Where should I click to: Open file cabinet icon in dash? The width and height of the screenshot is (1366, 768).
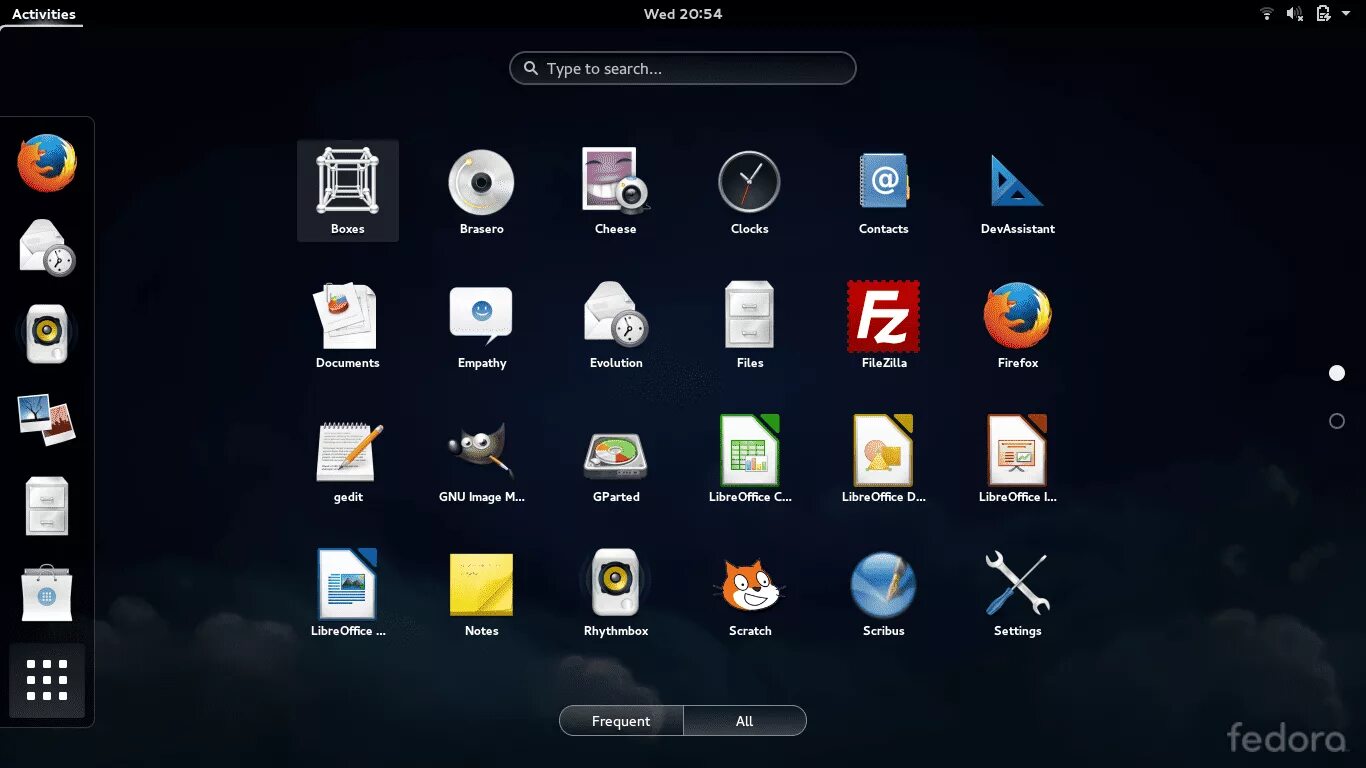point(47,506)
